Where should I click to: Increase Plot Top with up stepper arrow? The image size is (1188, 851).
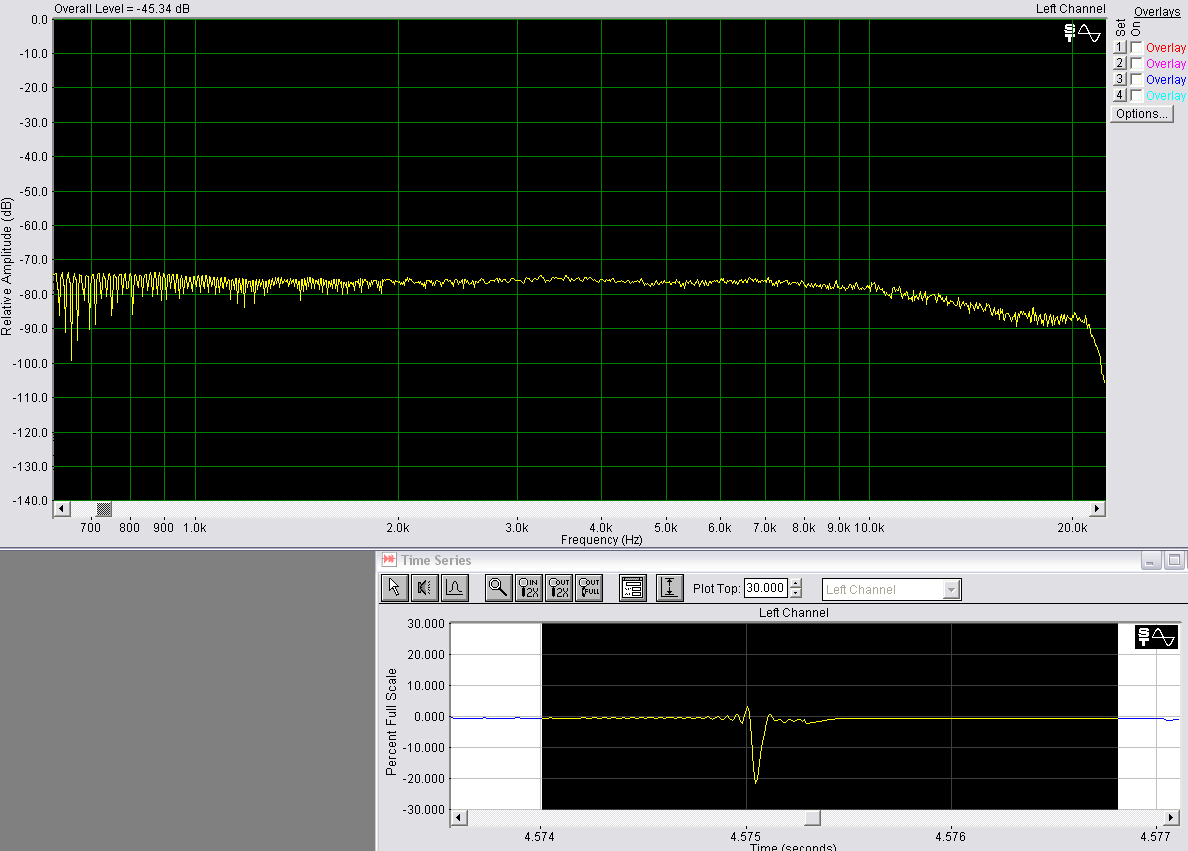click(x=796, y=584)
